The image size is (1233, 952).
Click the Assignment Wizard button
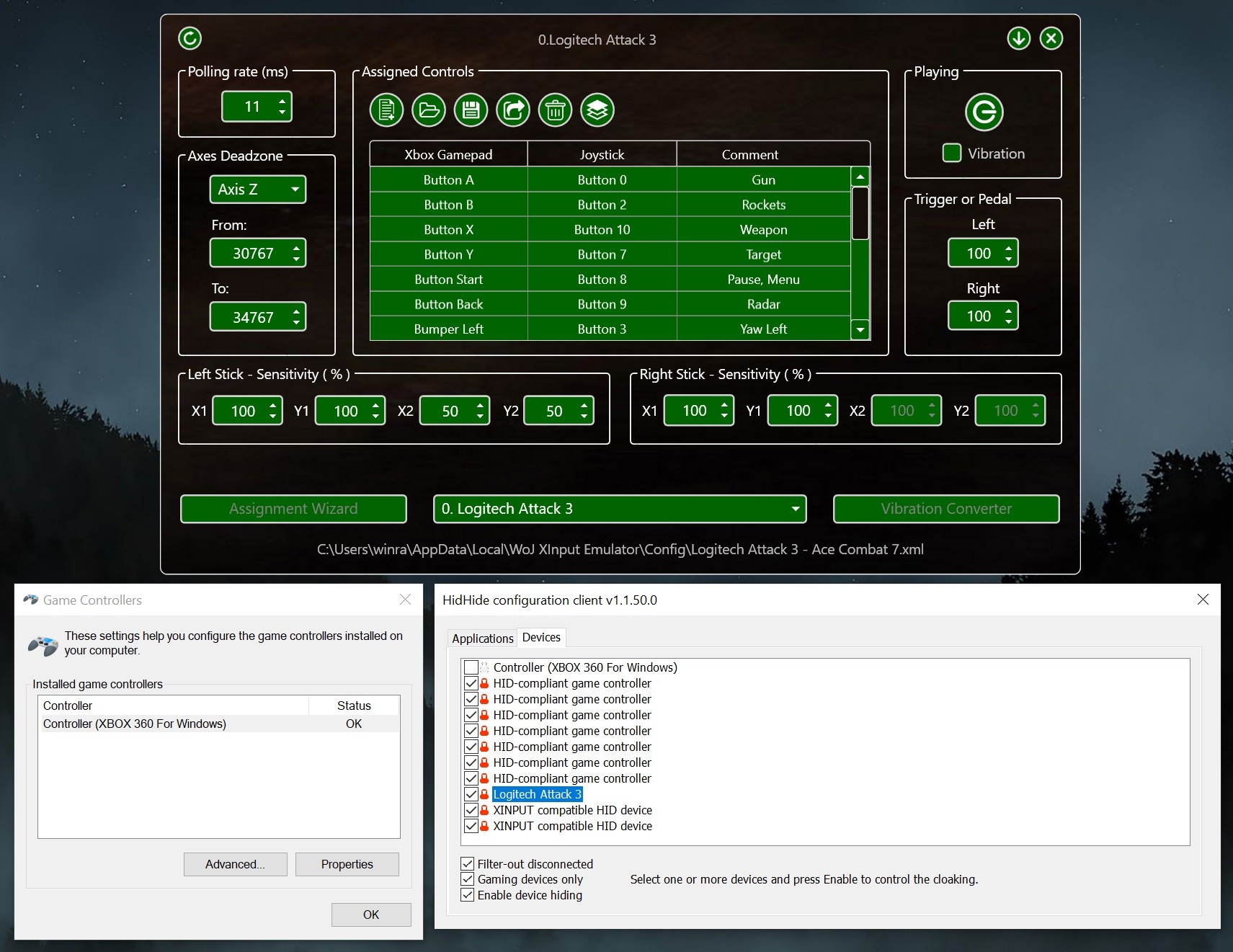293,509
